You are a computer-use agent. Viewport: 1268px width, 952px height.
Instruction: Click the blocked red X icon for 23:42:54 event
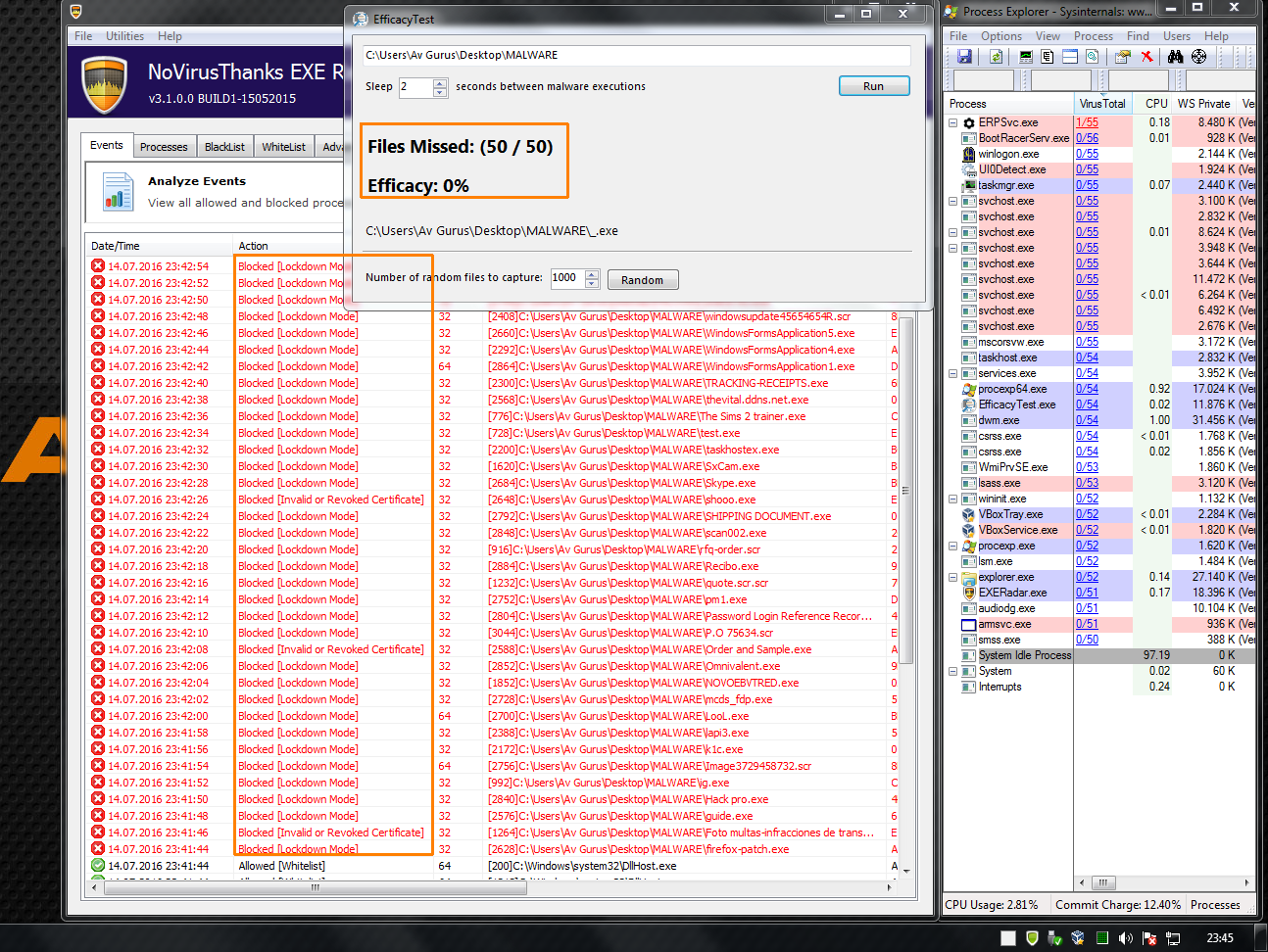point(98,265)
